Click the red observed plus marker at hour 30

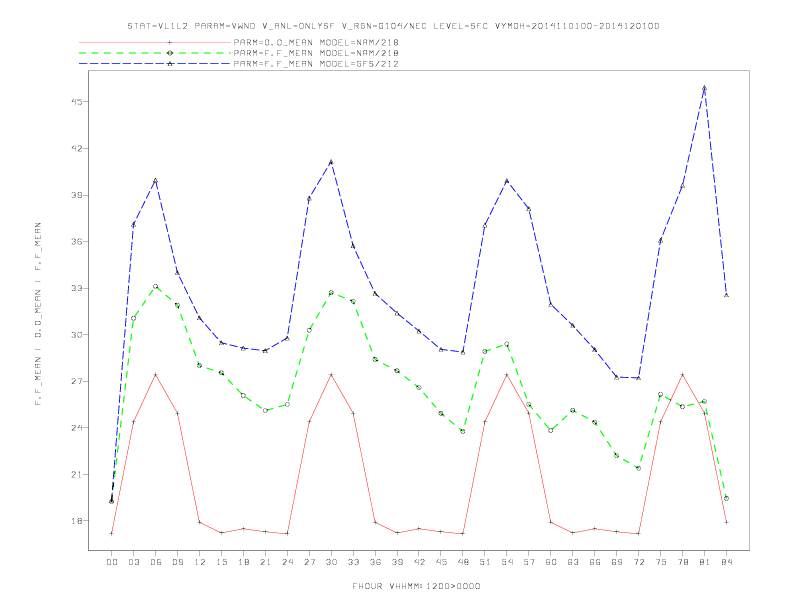[x=331, y=375]
